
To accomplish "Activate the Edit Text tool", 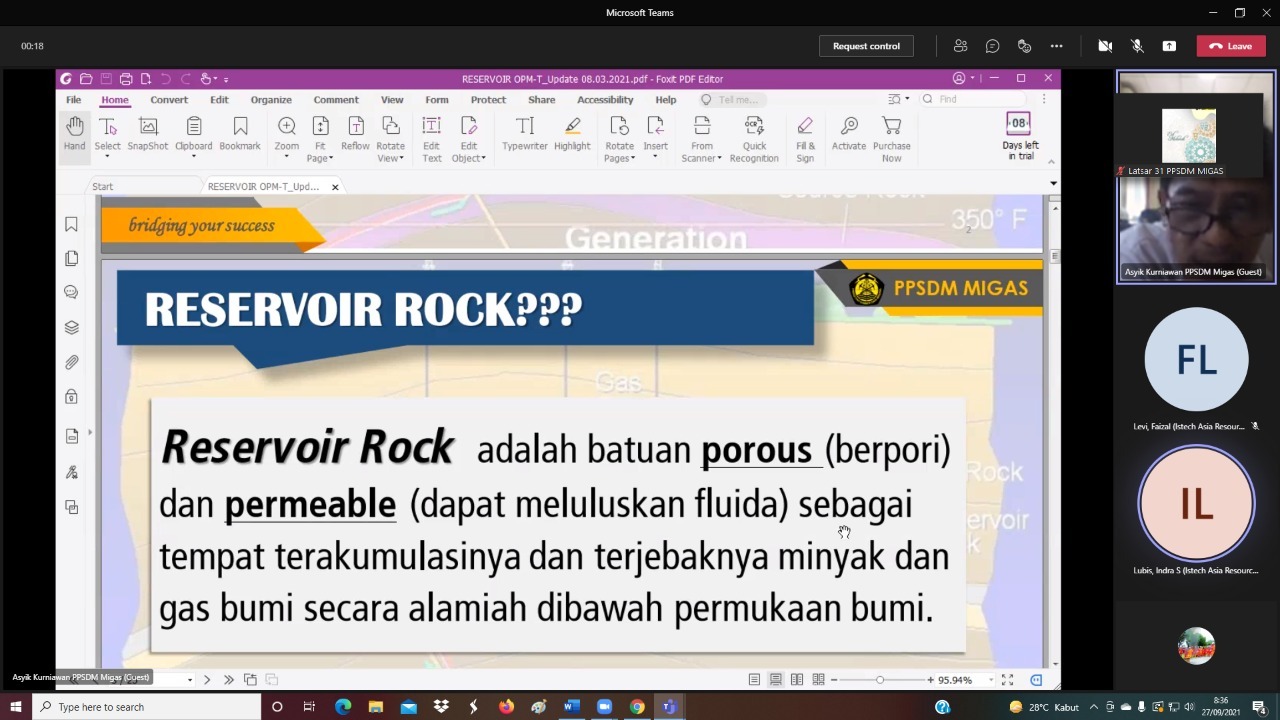I will pos(431,139).
